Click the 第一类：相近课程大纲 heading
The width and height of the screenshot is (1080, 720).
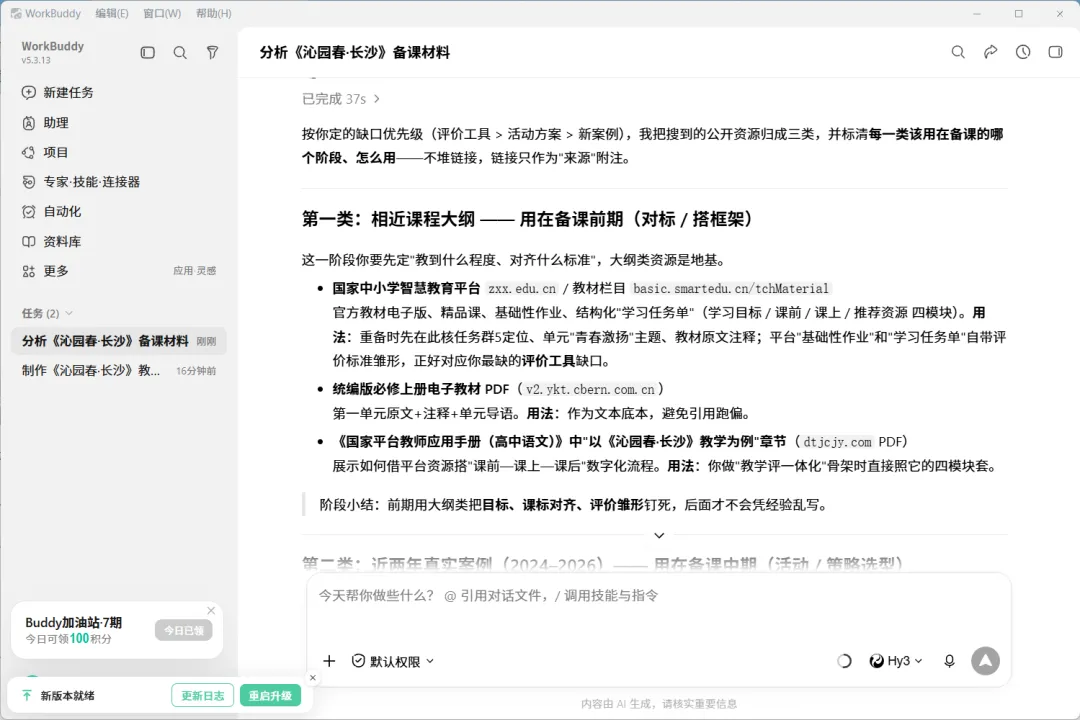(528, 219)
